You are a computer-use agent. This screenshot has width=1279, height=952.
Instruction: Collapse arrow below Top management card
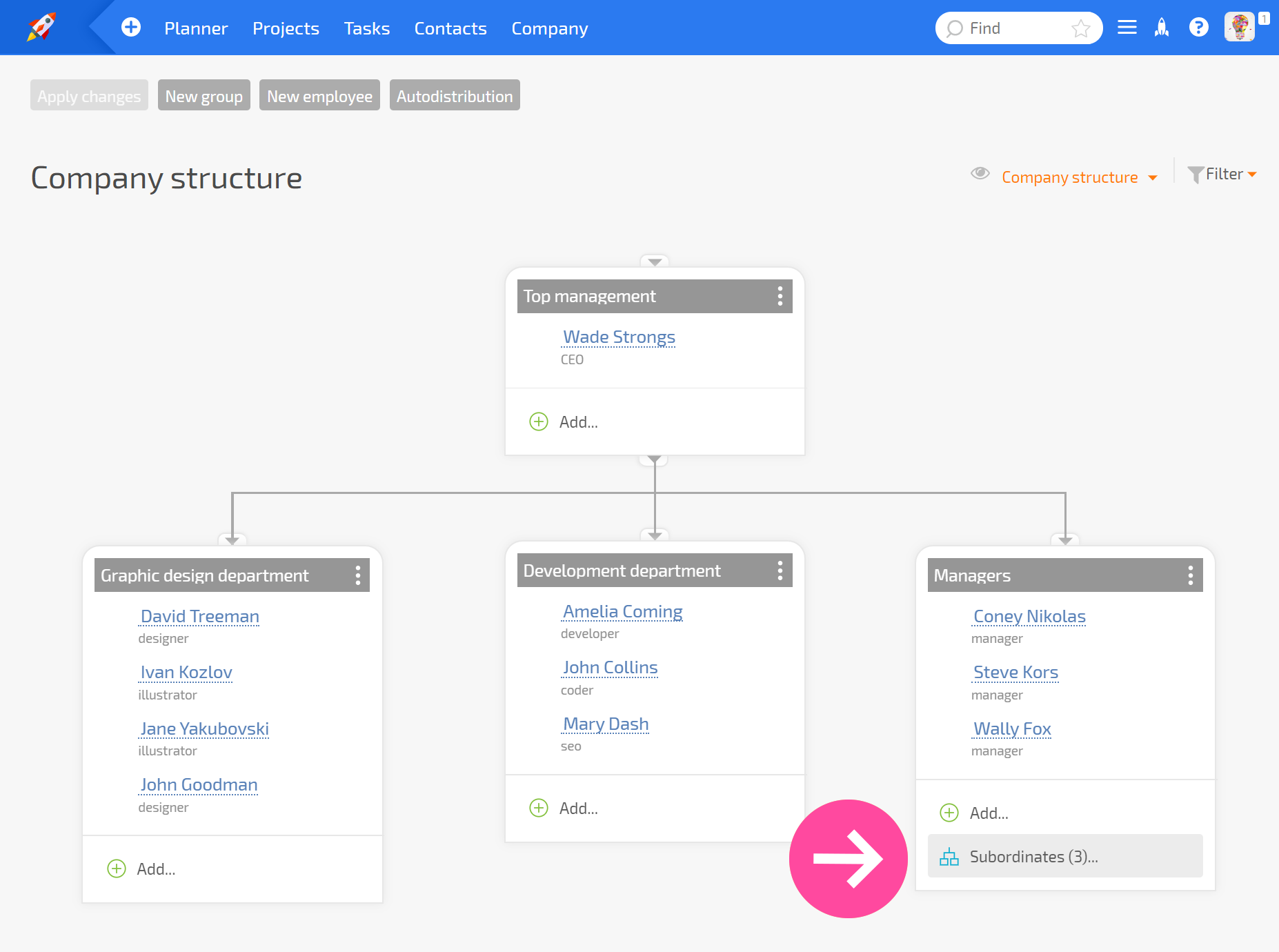655,459
